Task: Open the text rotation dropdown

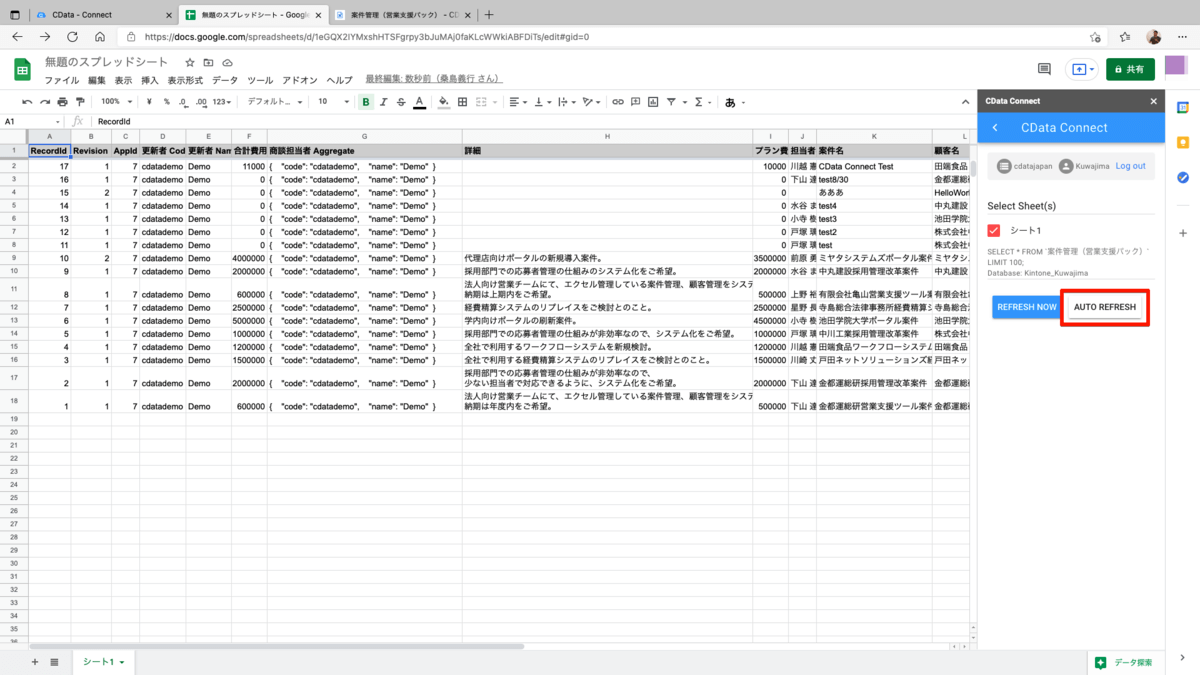Action: 591,102
